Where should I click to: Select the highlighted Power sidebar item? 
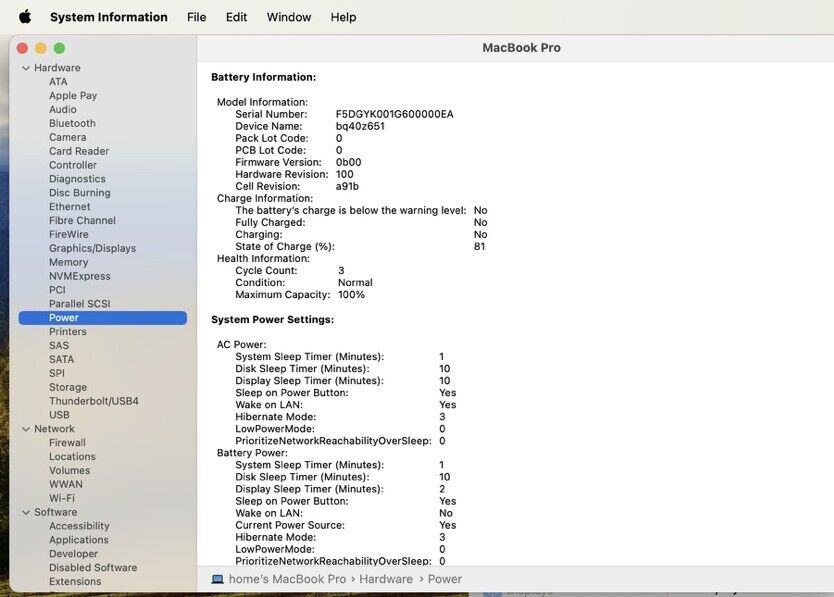point(103,318)
